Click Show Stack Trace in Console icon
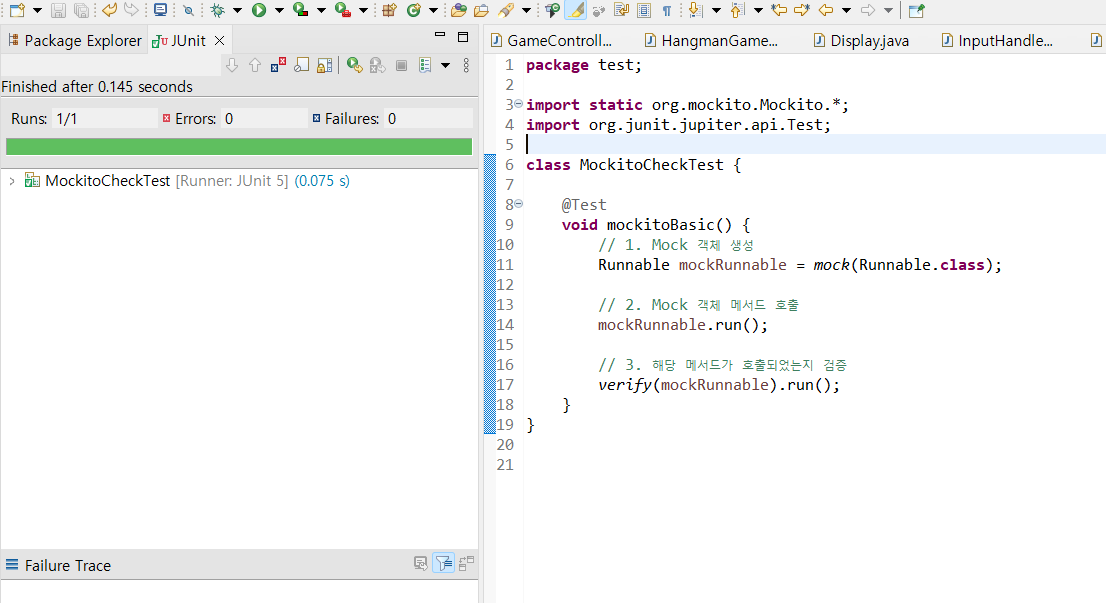The width and height of the screenshot is (1106, 603). (420, 564)
